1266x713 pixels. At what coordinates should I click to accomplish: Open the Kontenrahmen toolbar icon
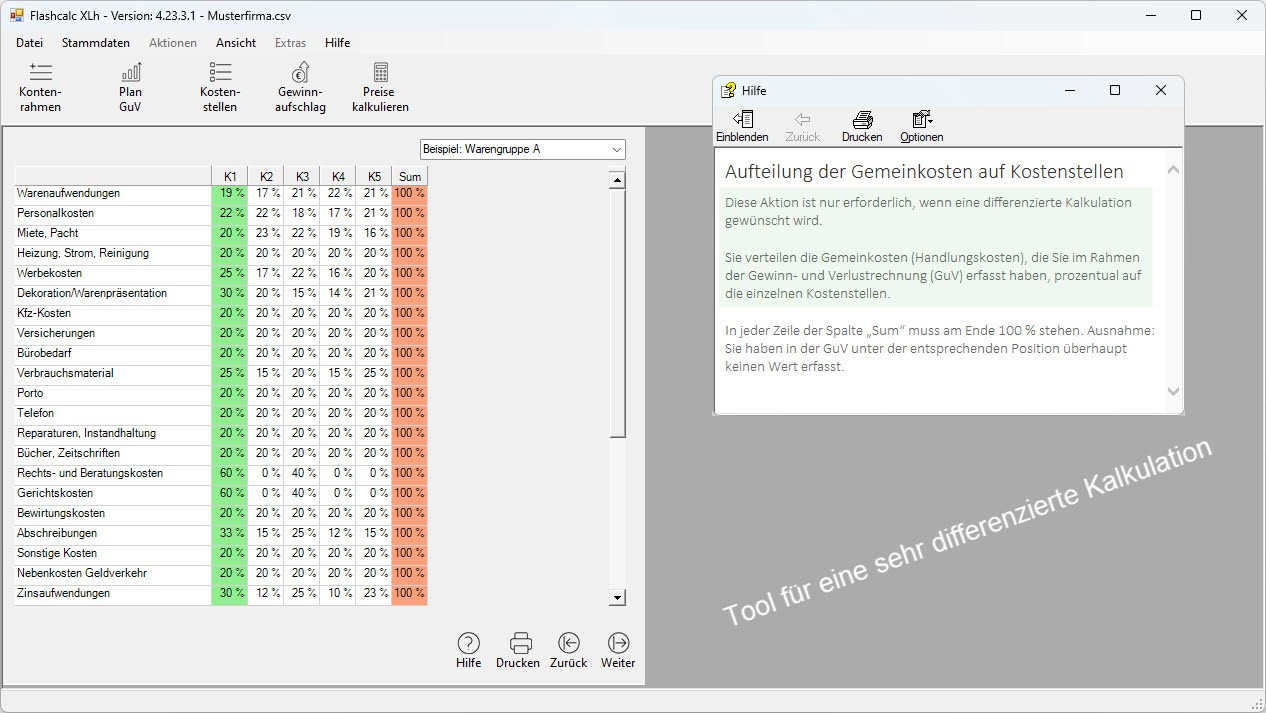tap(40, 73)
